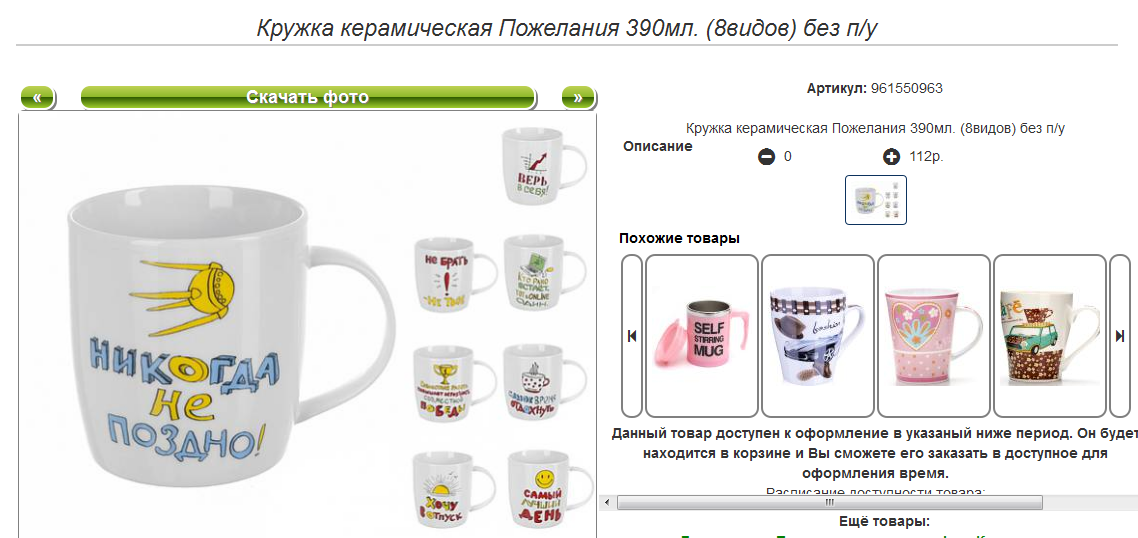Viewport: 1138px width, 538px height.
Task: Click the Описание label
Action: click(658, 146)
